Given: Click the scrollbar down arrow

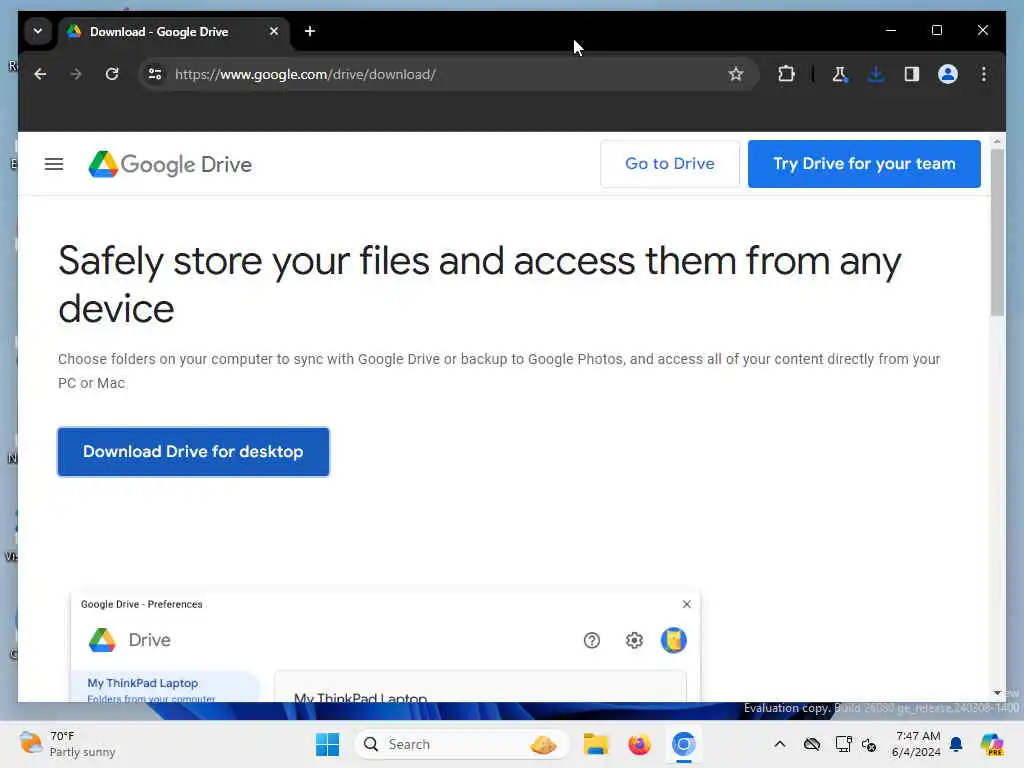Looking at the screenshot, I should (x=997, y=692).
